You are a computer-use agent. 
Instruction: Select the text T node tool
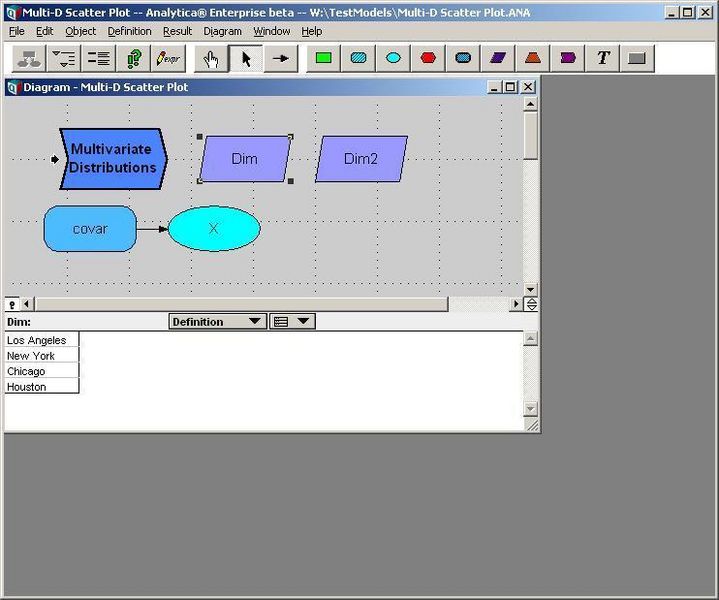coord(603,58)
